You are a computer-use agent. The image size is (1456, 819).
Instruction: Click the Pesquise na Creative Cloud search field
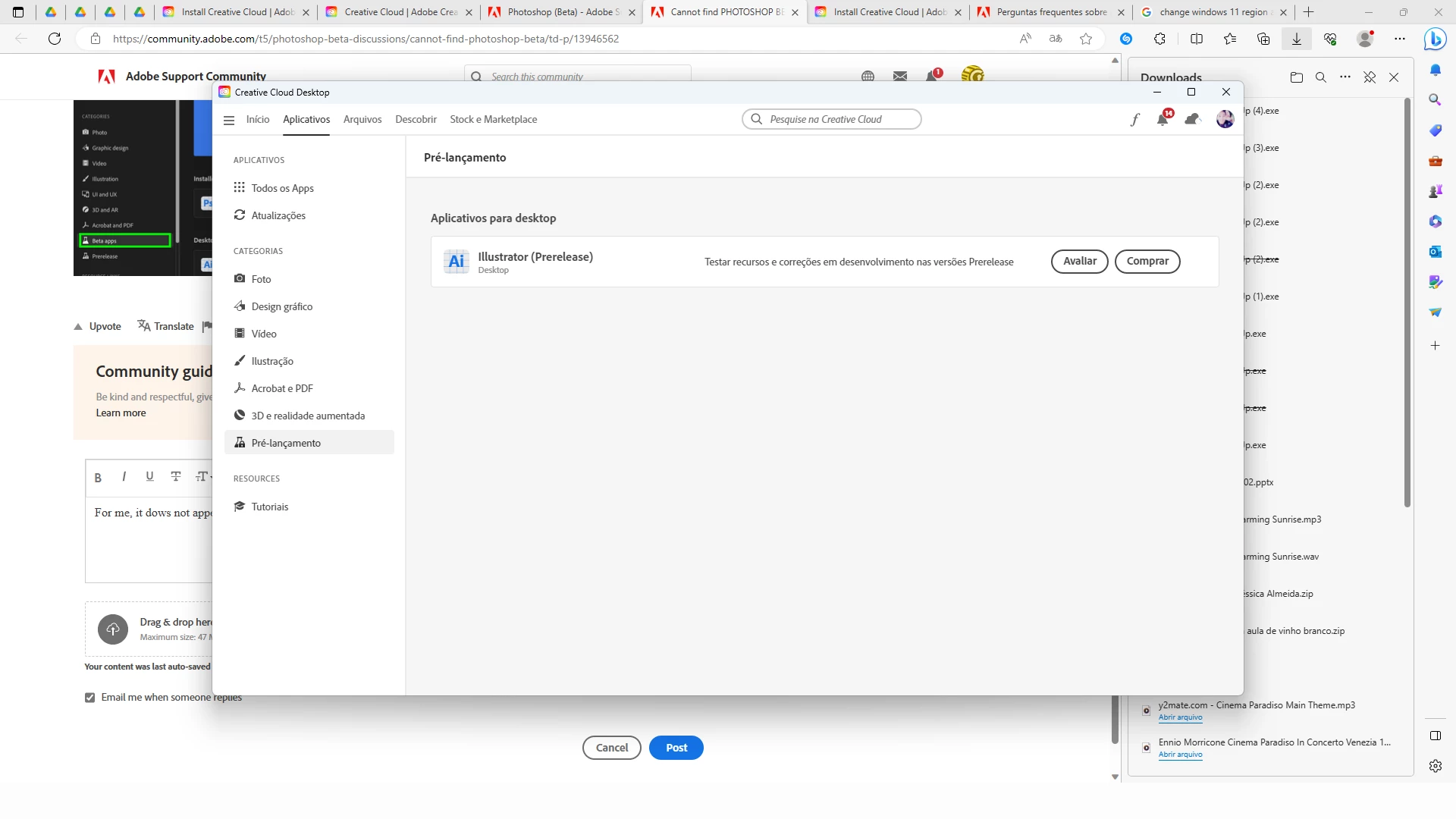click(x=832, y=119)
